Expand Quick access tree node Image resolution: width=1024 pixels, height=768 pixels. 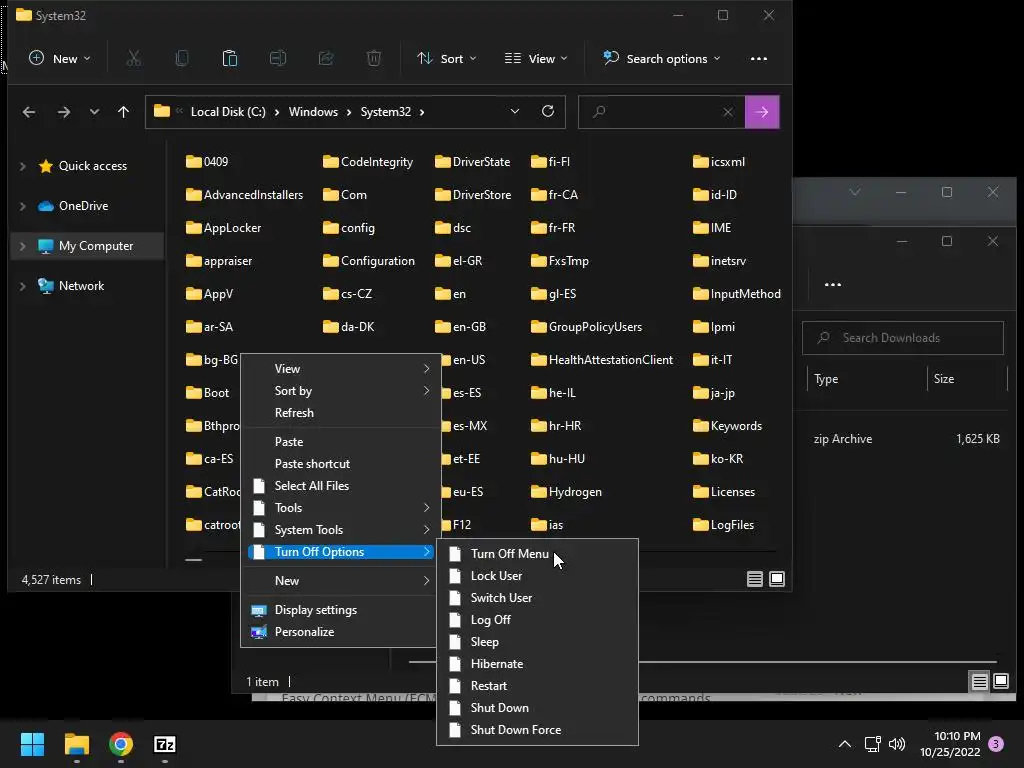(23, 166)
